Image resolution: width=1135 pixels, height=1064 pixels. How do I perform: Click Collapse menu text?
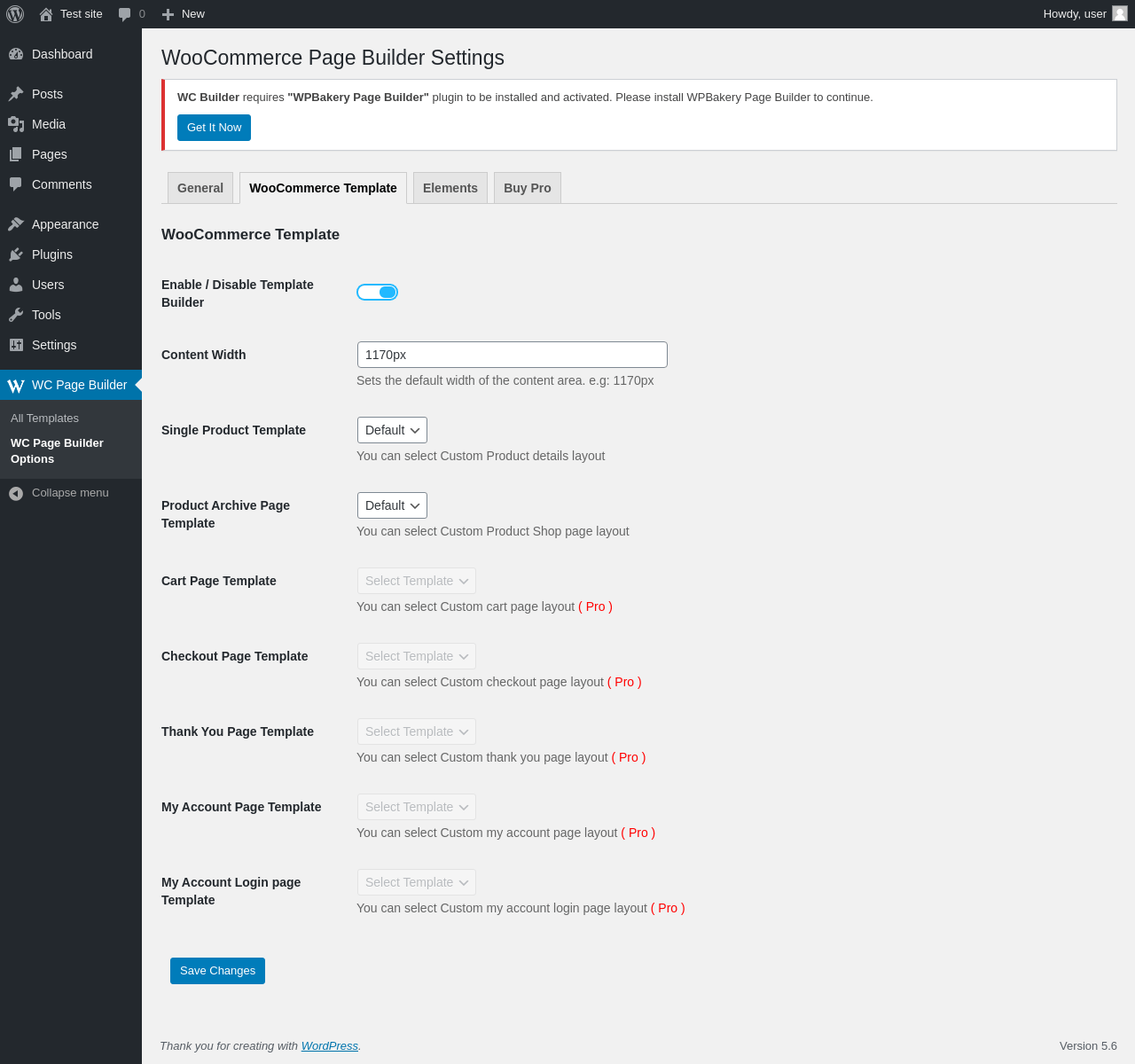pos(70,493)
